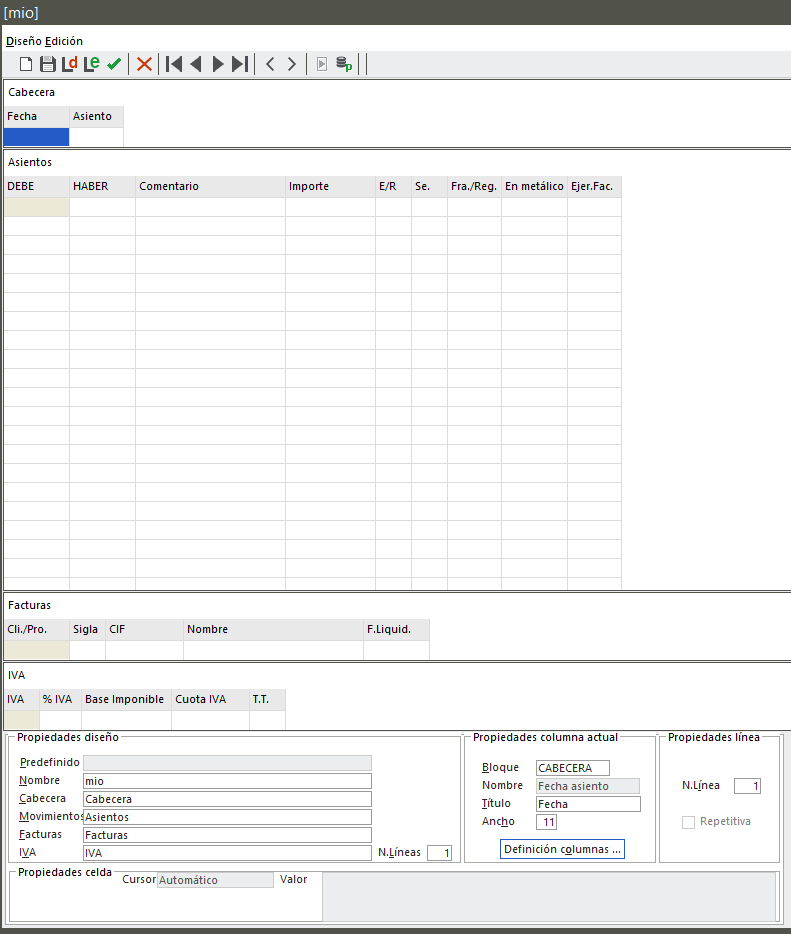Image resolution: width=791 pixels, height=934 pixels.
Task: Click the IVA design name field
Action: (228, 853)
